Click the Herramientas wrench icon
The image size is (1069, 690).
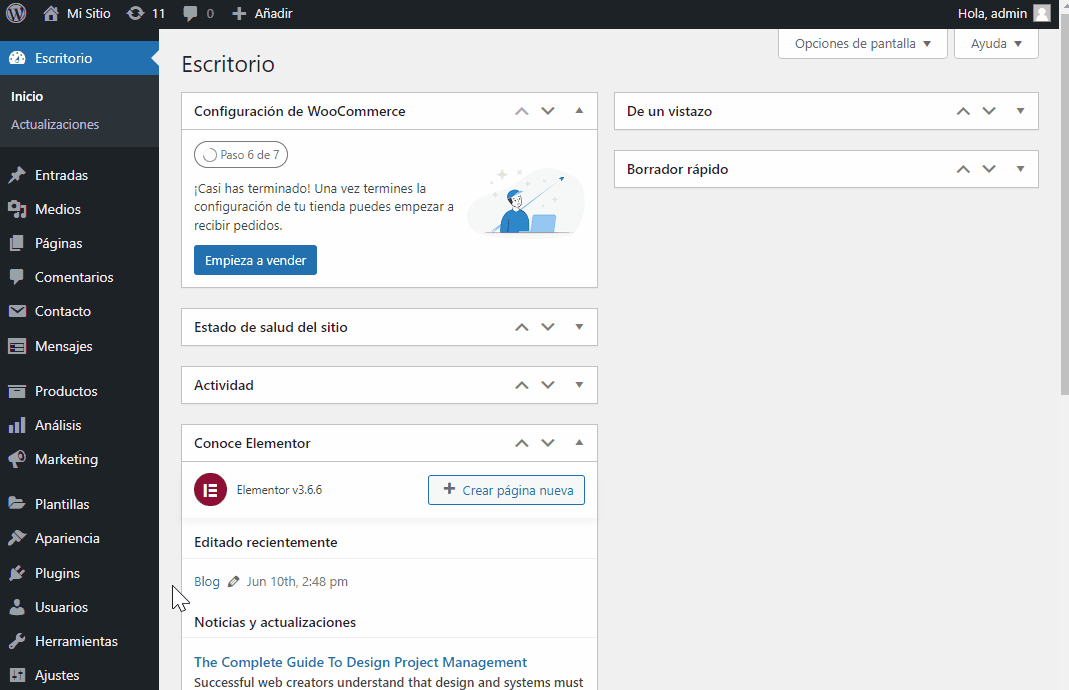pyautogui.click(x=17, y=641)
